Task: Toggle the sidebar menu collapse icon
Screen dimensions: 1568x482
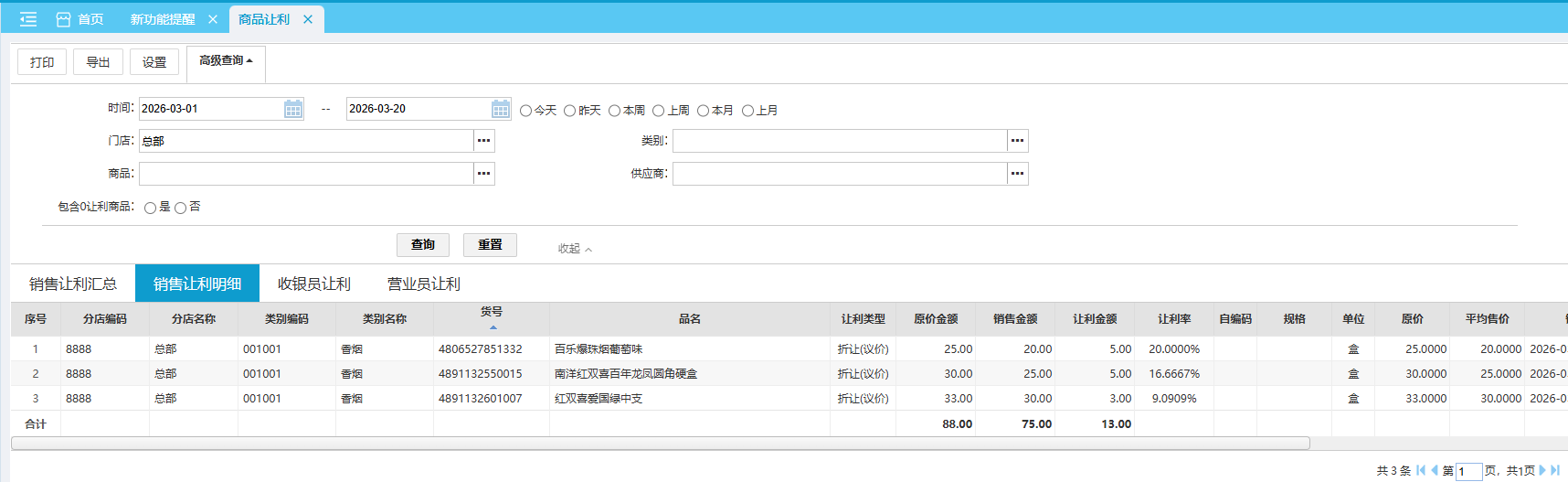Action: pos(28,19)
